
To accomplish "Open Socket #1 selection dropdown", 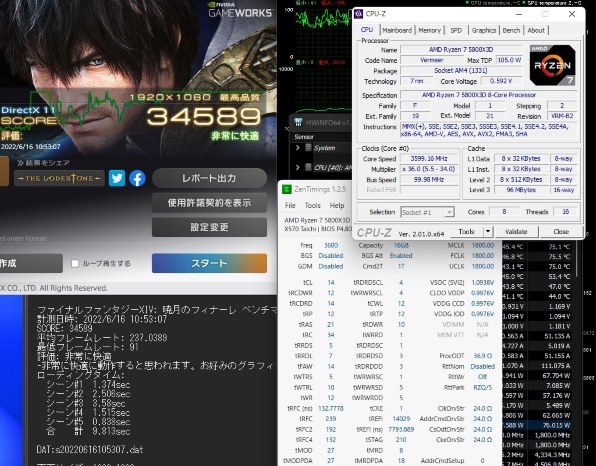I will (427, 212).
